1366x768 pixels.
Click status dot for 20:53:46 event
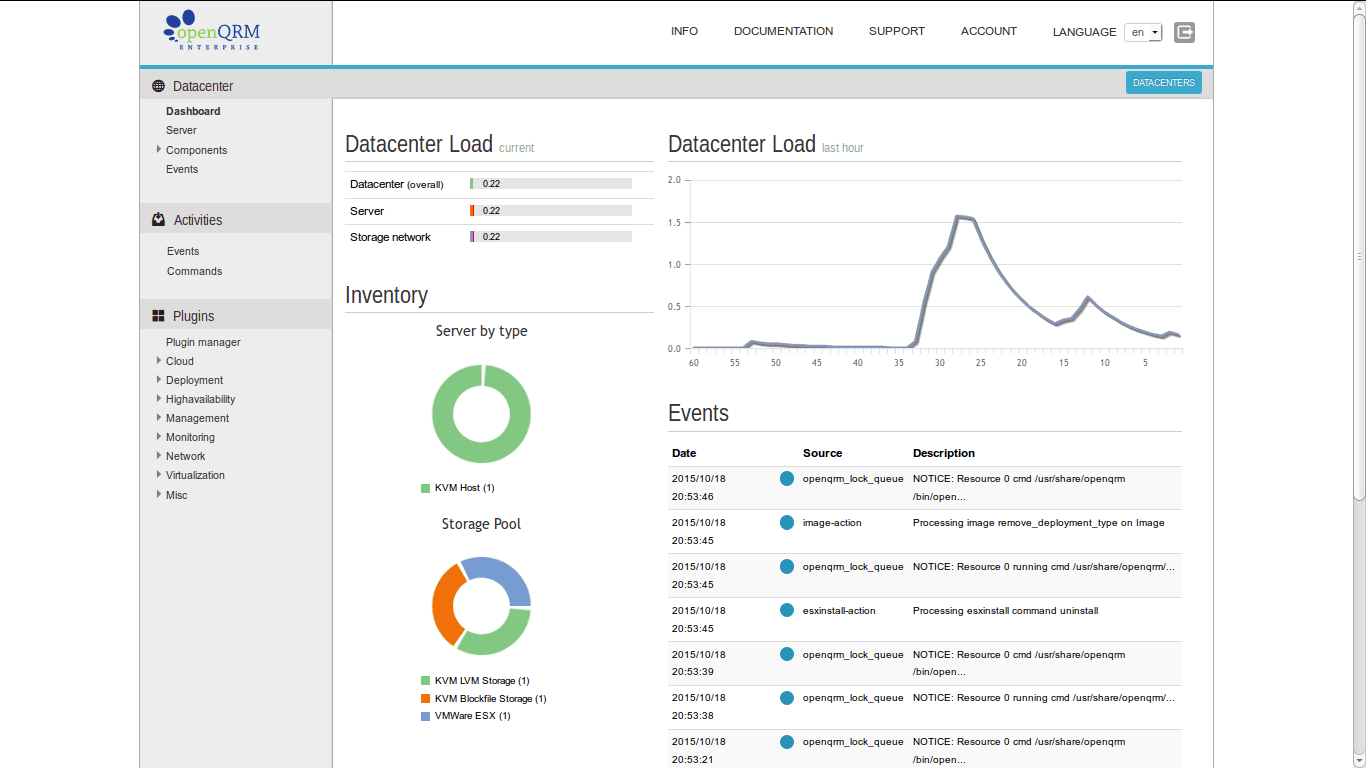tap(787, 478)
